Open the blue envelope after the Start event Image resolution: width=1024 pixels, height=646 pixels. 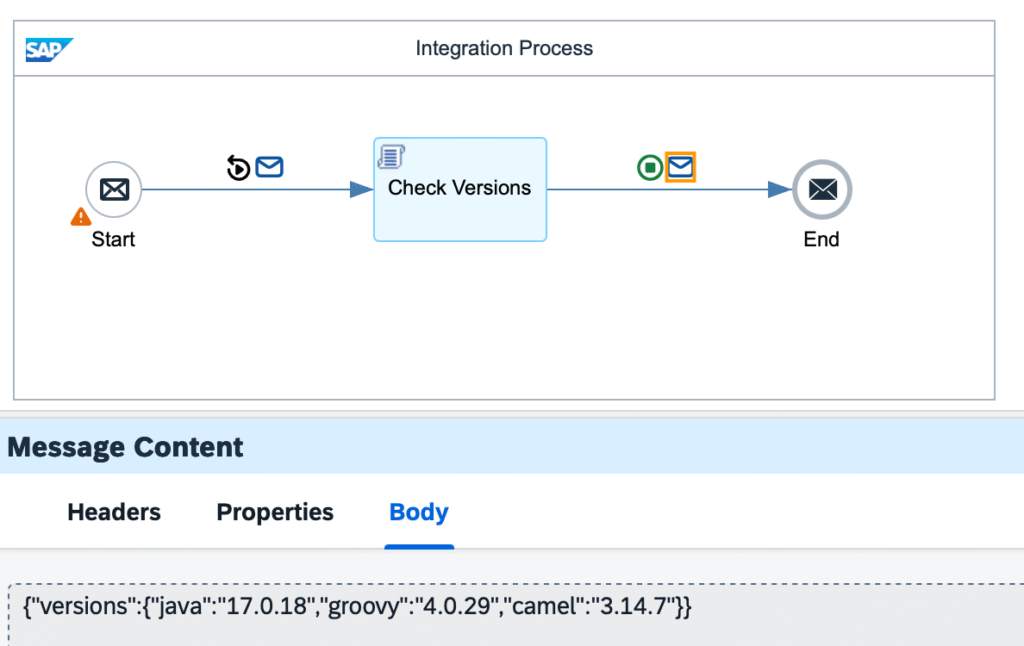pos(269,167)
